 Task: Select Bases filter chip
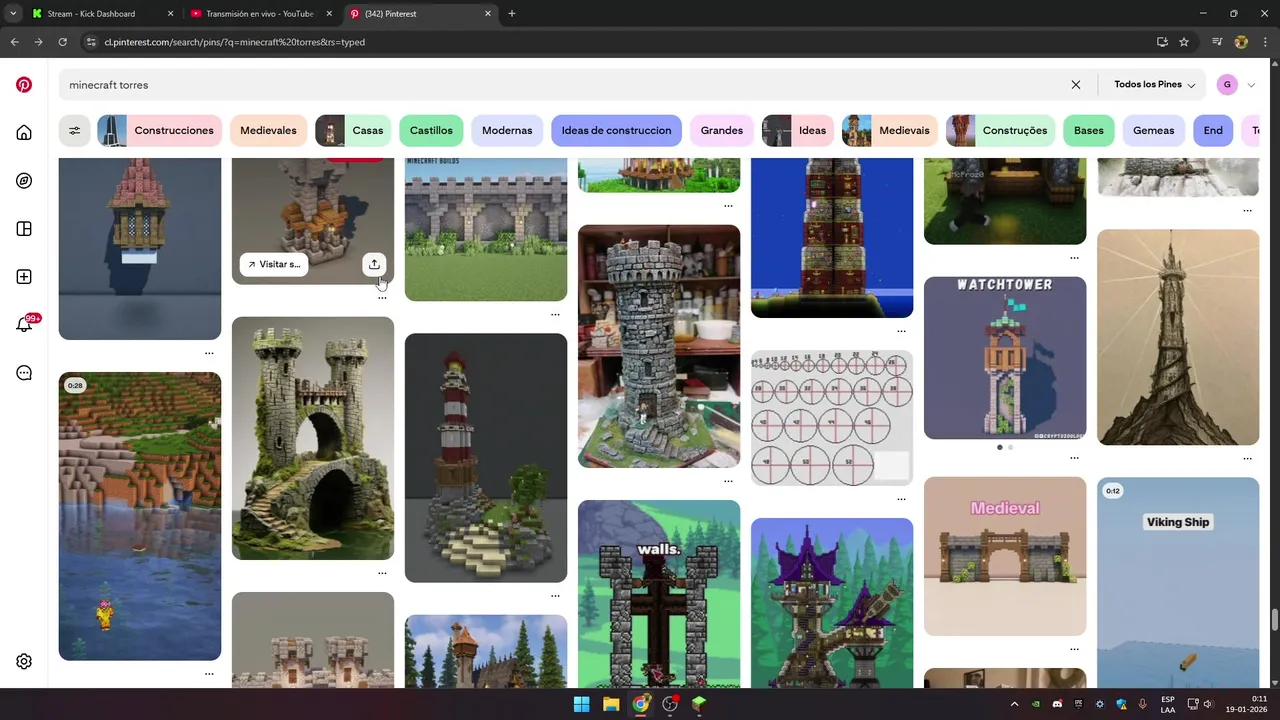coord(1089,130)
